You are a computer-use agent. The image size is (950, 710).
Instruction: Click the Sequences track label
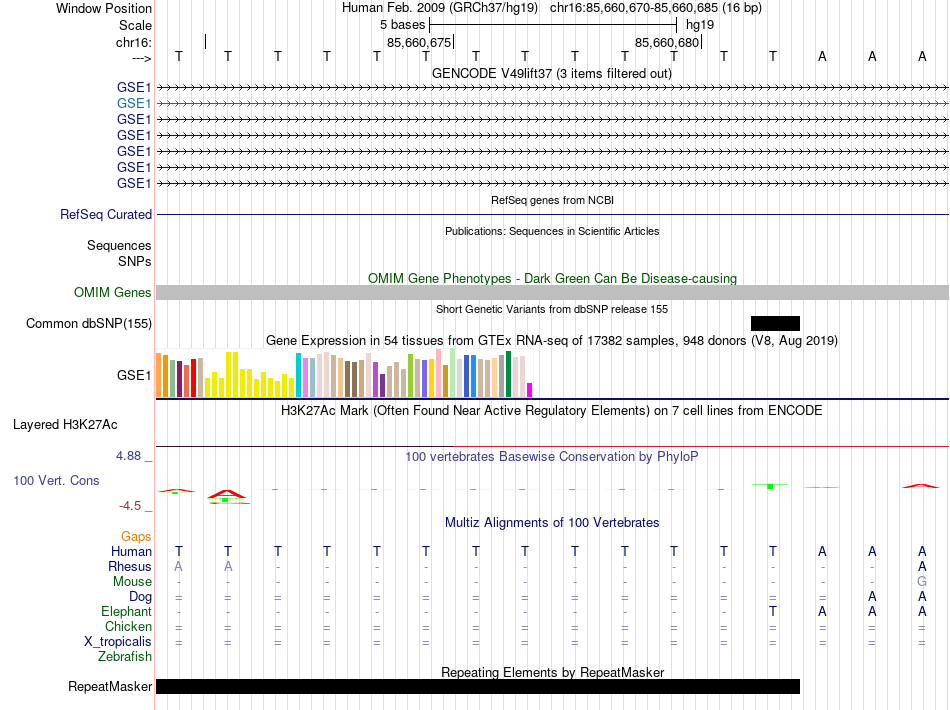click(x=119, y=245)
